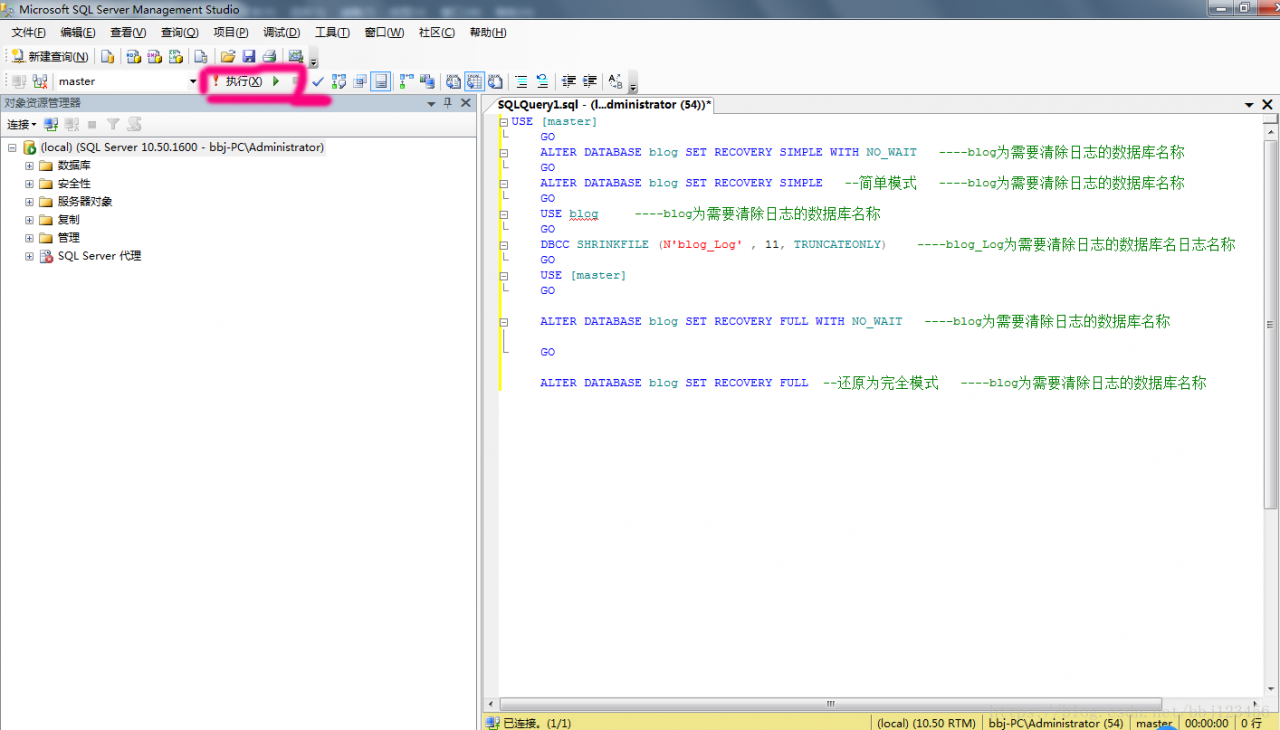The image size is (1280, 730).
Task: Select the SQL Server 代理 tree item label
Action: pos(99,256)
